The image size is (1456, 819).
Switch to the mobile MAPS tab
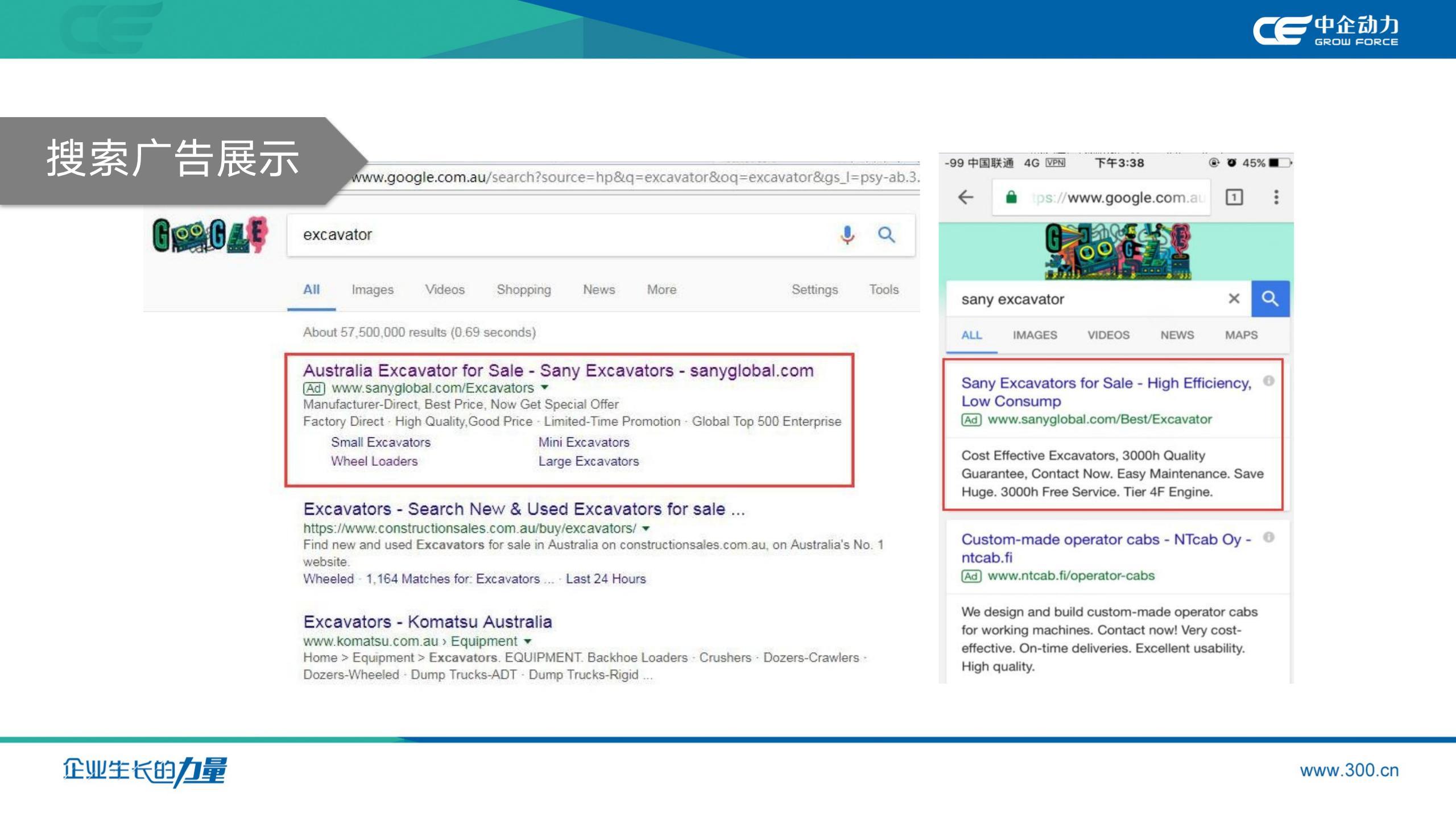[1241, 335]
